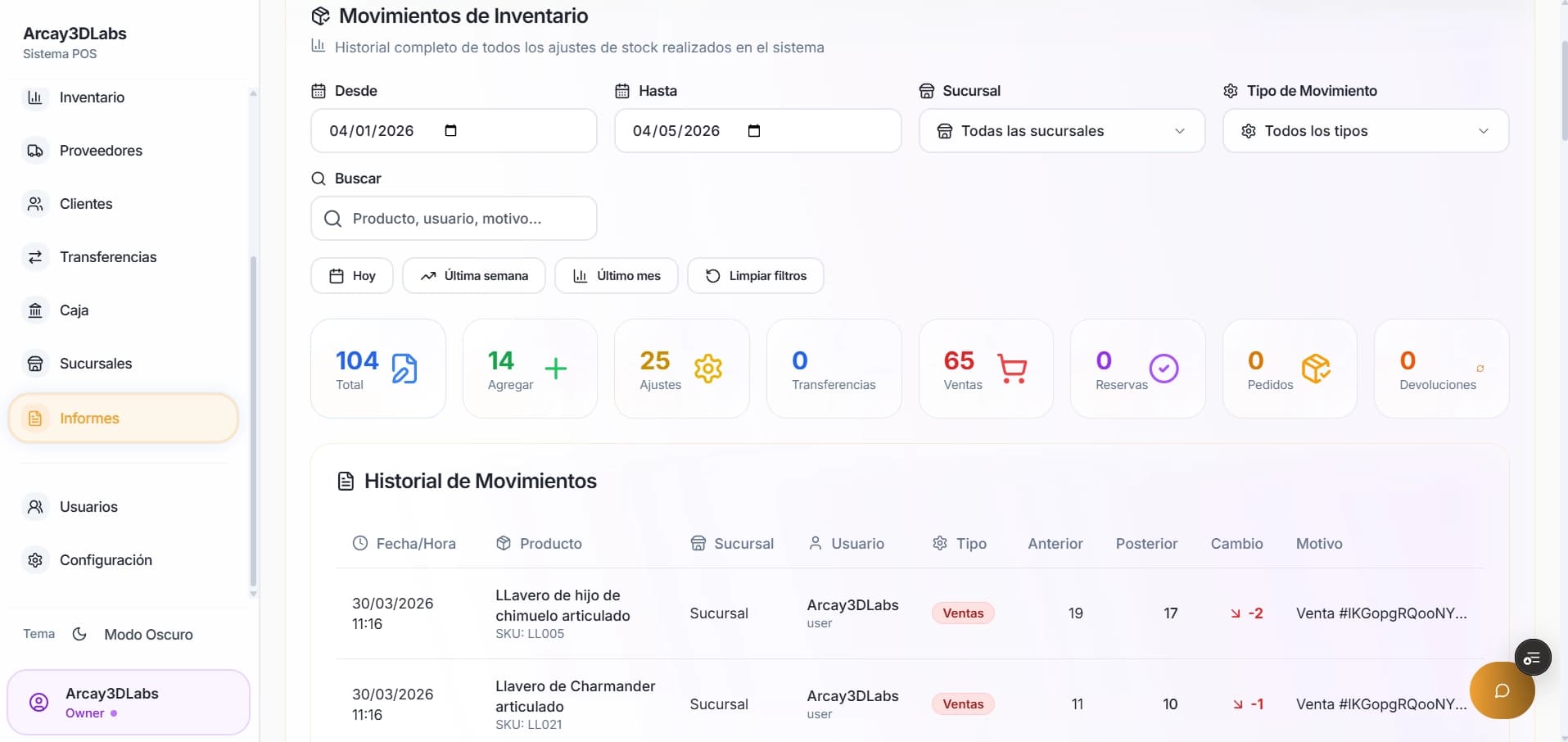
Task: Click the dark round toggle-list button
Action: point(1533,657)
